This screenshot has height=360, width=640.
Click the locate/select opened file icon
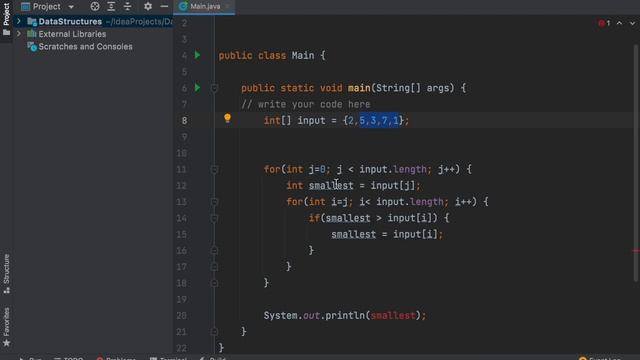pos(95,7)
